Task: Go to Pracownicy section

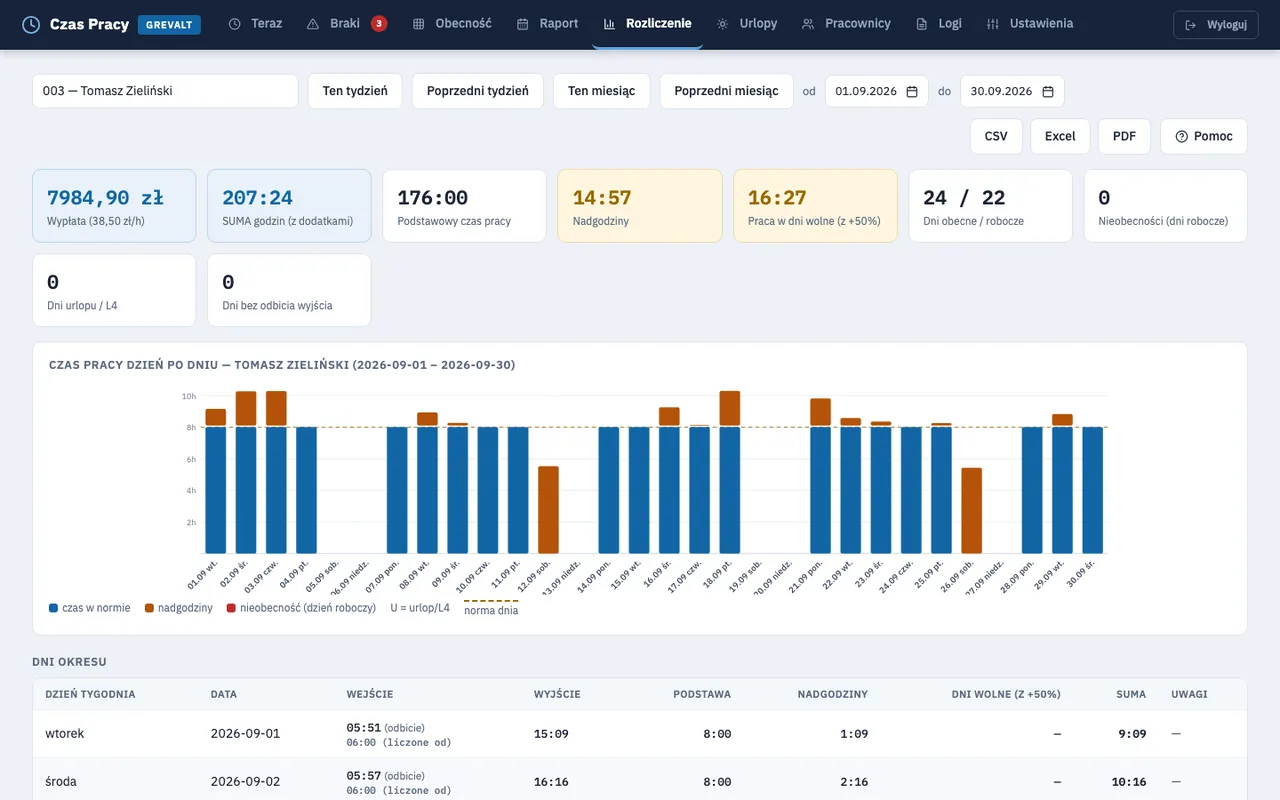Action: (x=846, y=24)
